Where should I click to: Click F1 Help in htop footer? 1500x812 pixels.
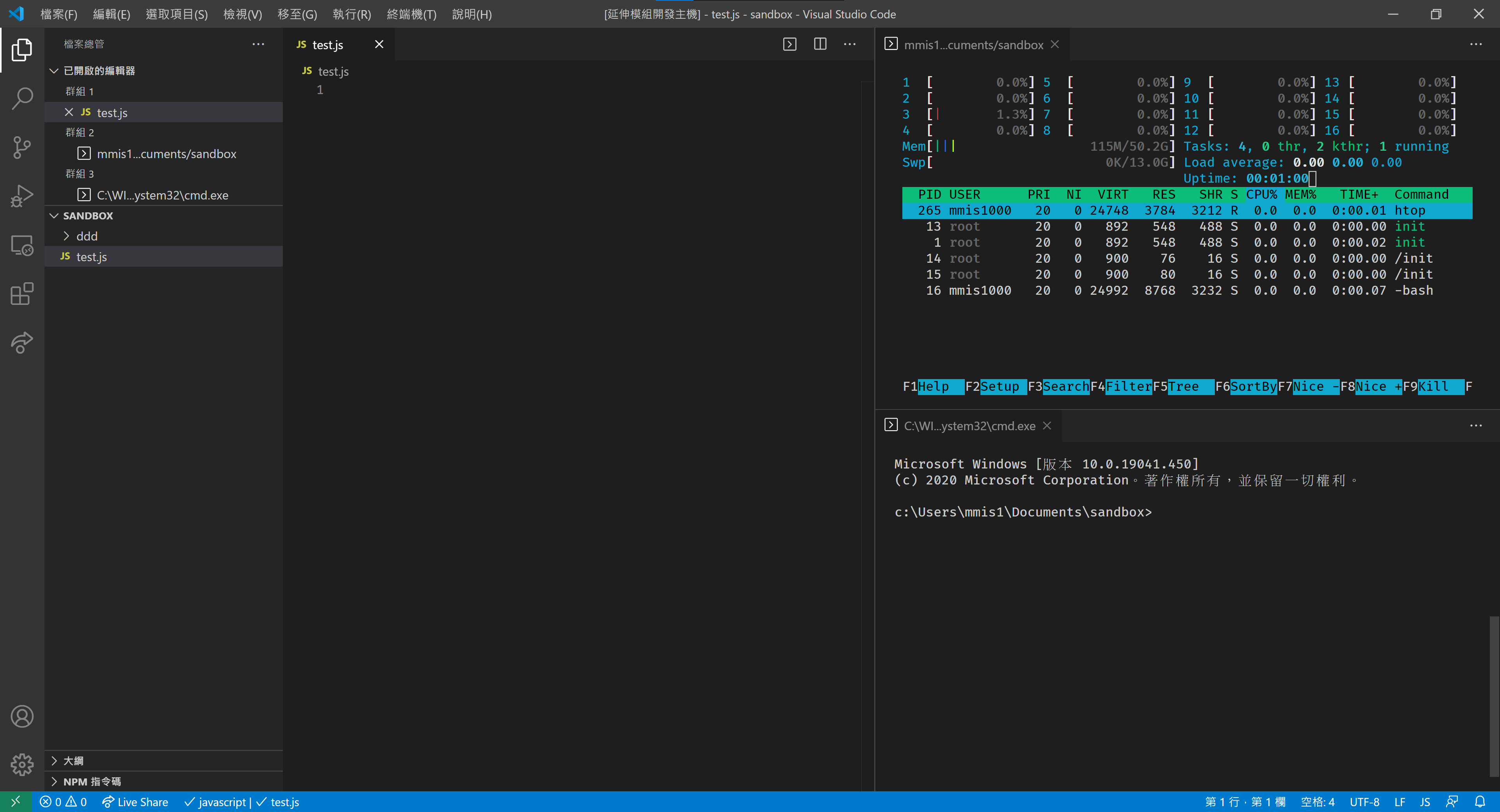934,386
